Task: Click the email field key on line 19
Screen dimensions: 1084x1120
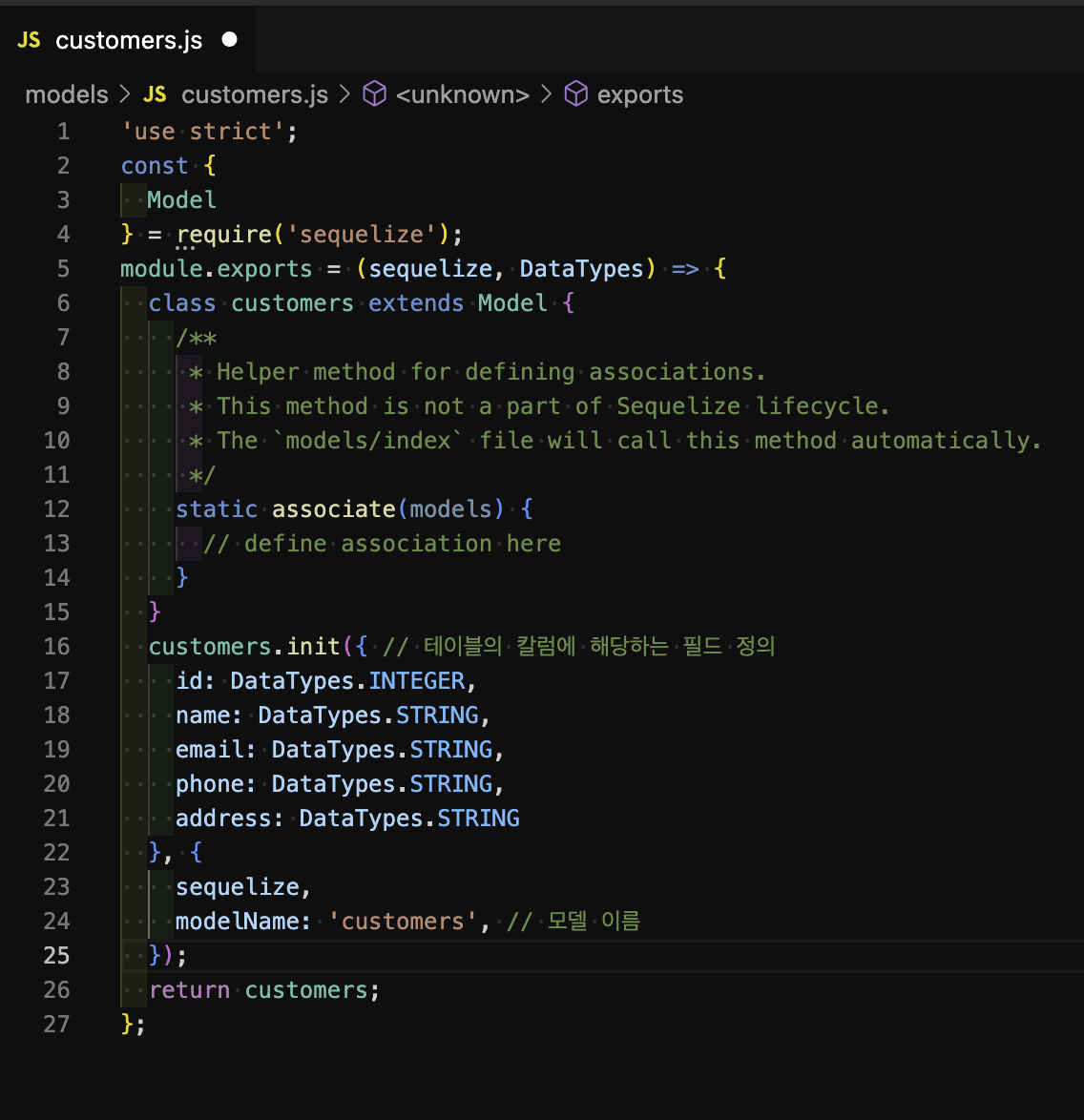Action: (x=209, y=749)
